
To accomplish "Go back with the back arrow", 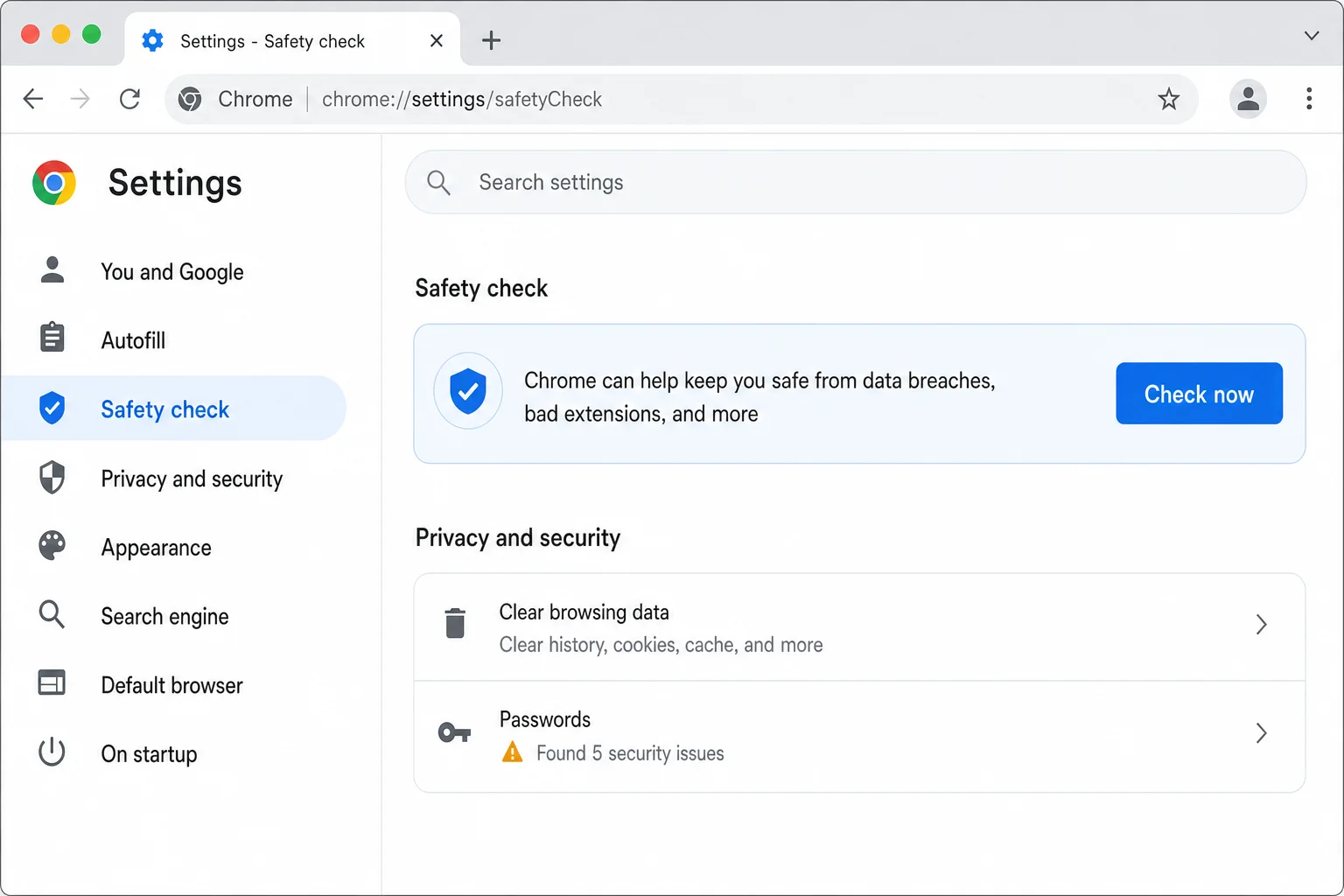I will pos(33,99).
